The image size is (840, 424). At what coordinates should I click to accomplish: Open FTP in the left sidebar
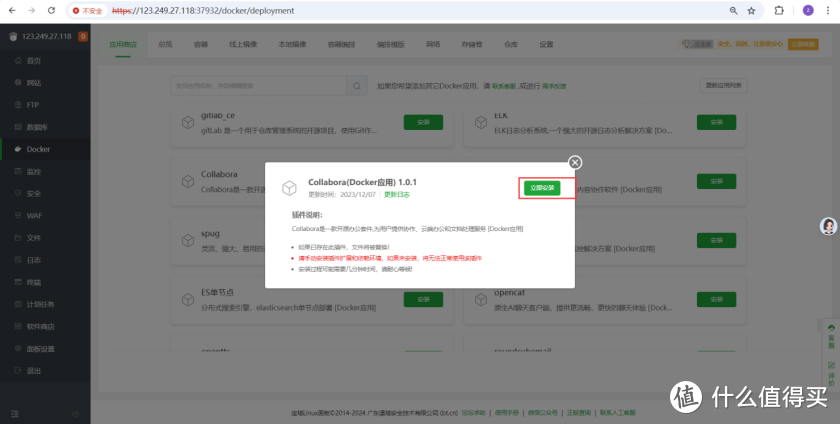33,105
